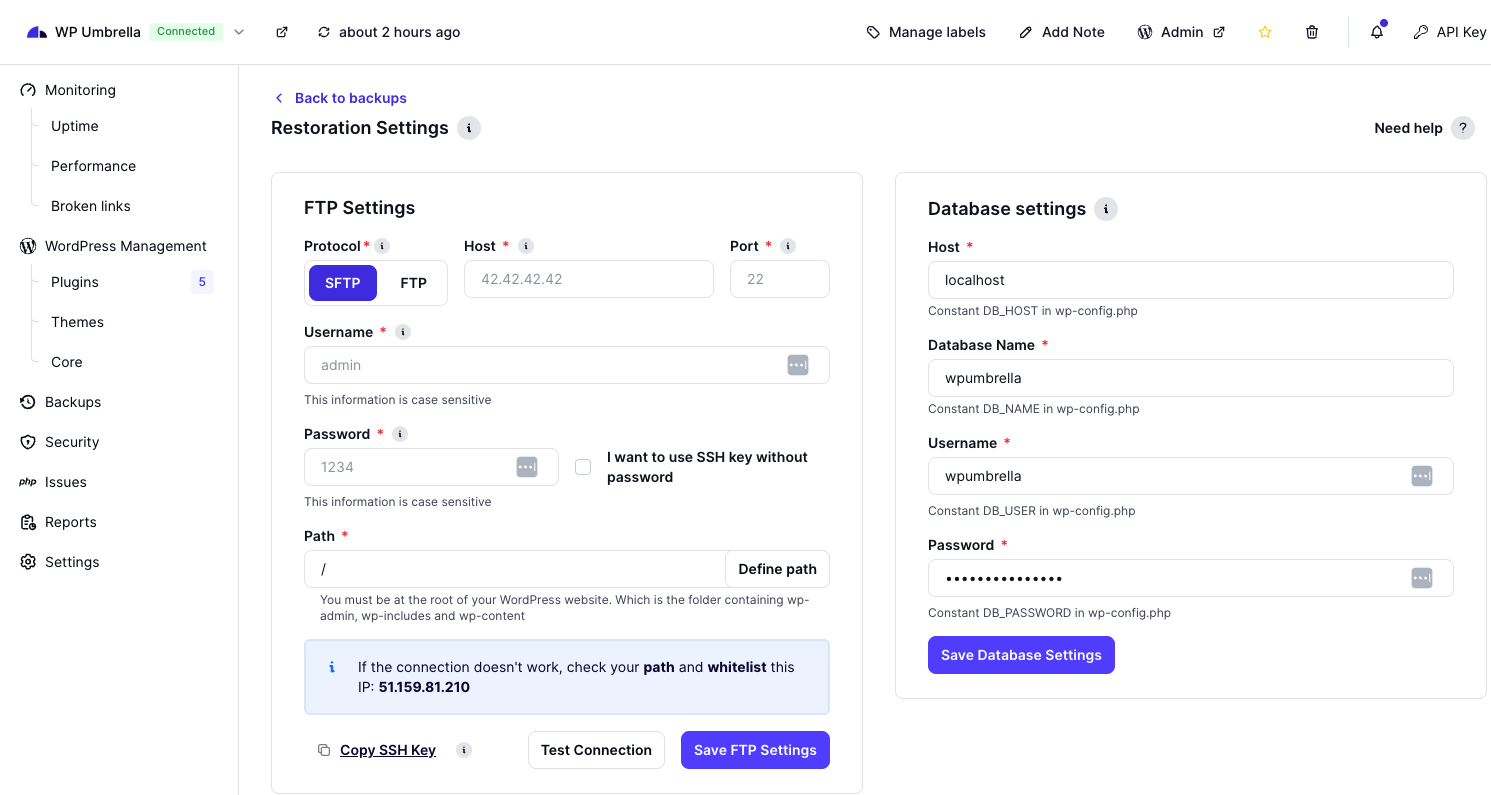
Task: Focus the FTP Host input field
Action: pos(589,279)
